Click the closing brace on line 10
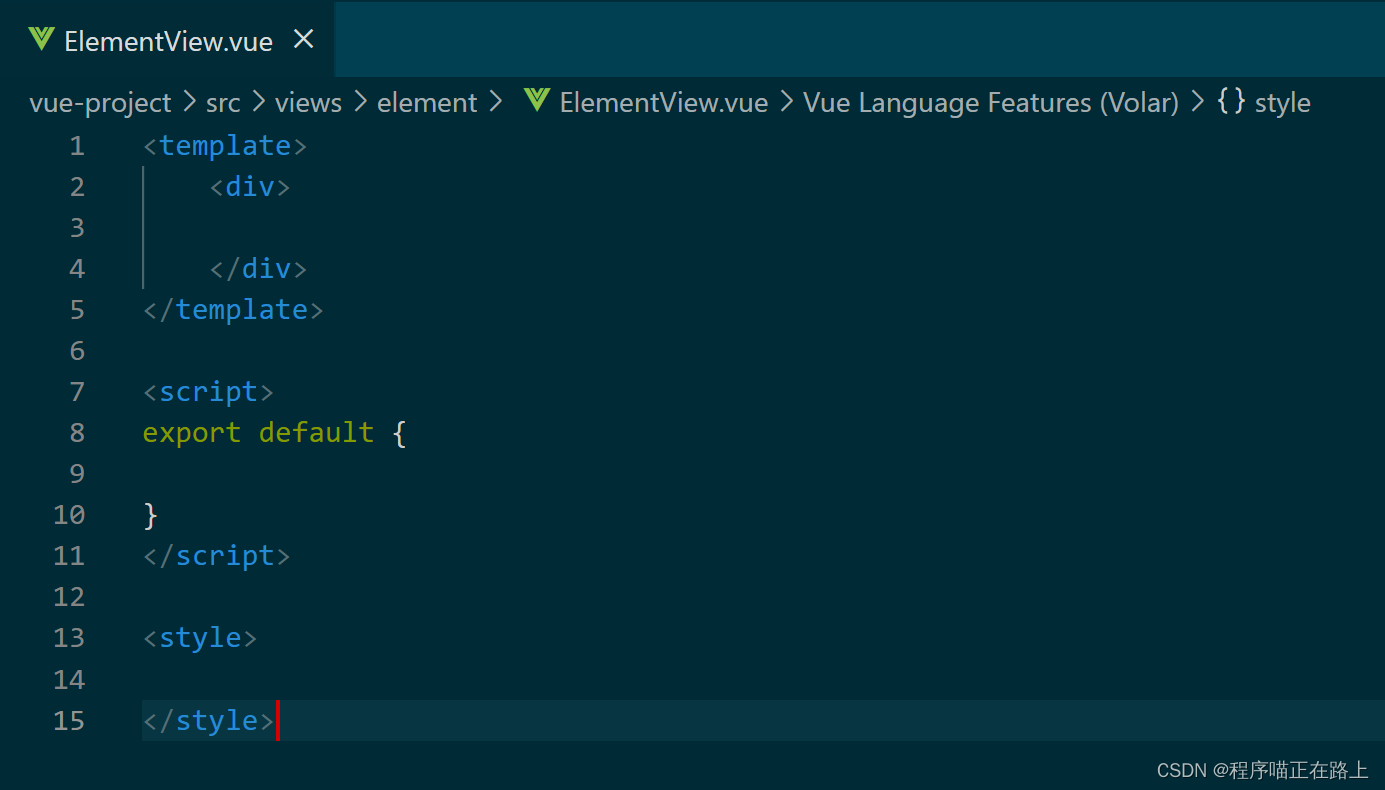 151,515
